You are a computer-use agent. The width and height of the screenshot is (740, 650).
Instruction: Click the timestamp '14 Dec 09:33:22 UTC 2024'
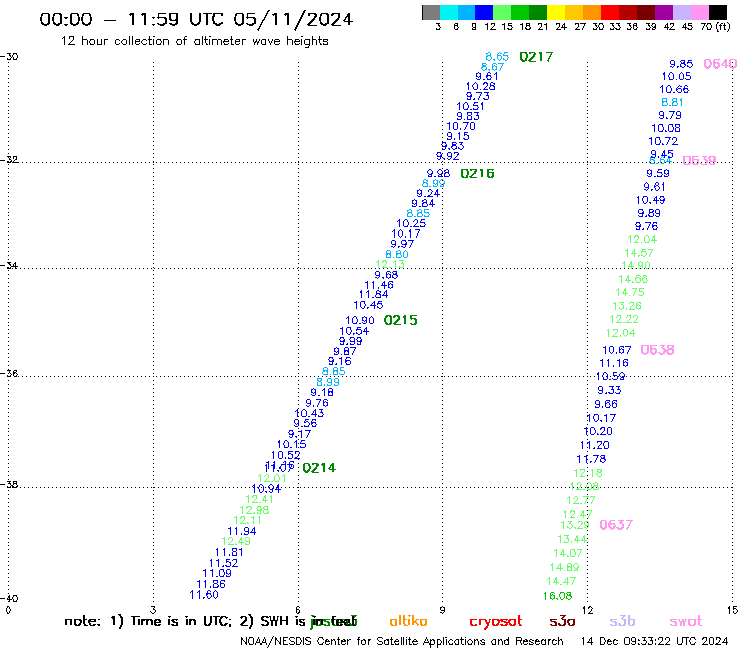(654, 642)
